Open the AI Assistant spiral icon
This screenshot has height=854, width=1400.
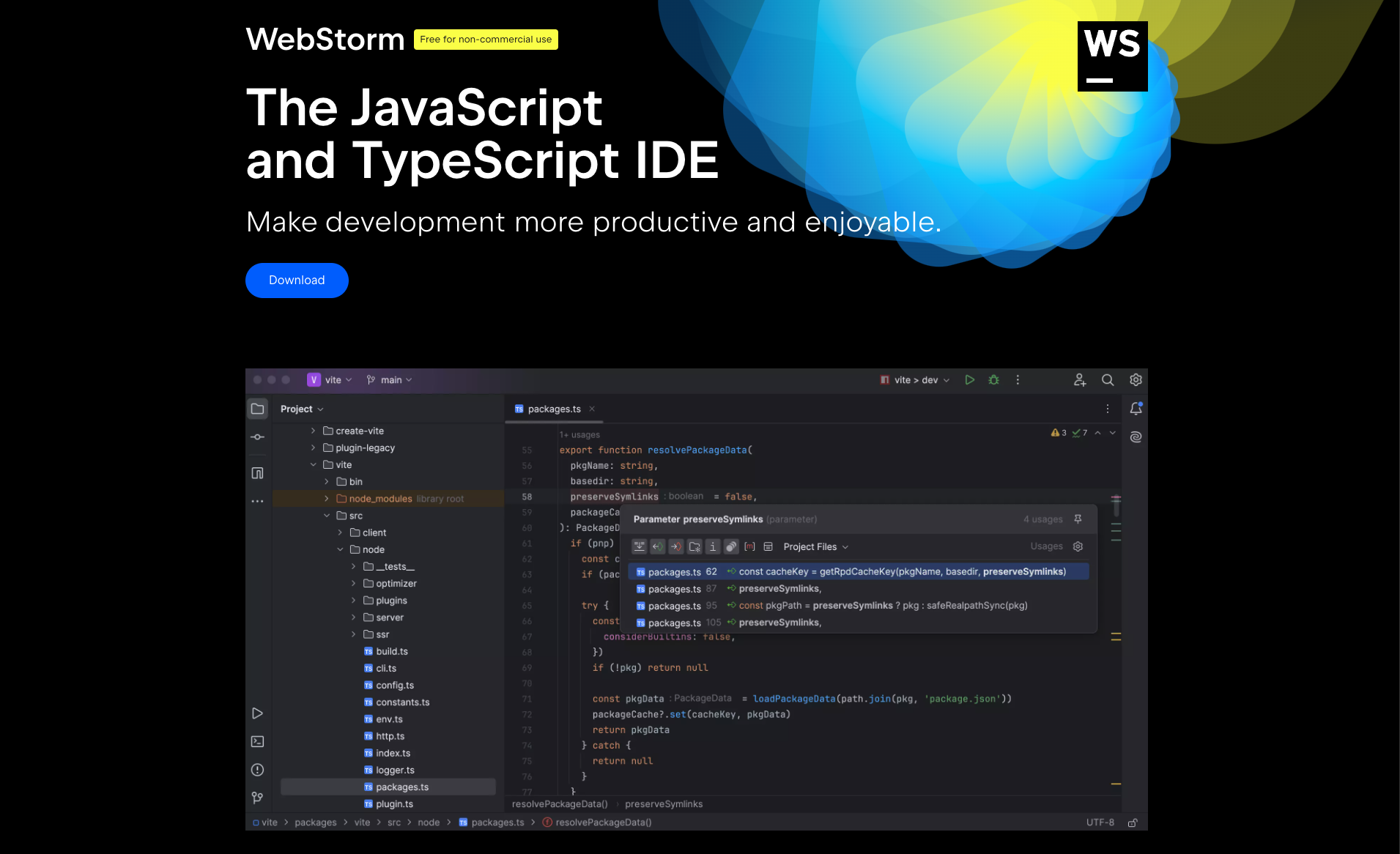click(x=1136, y=437)
